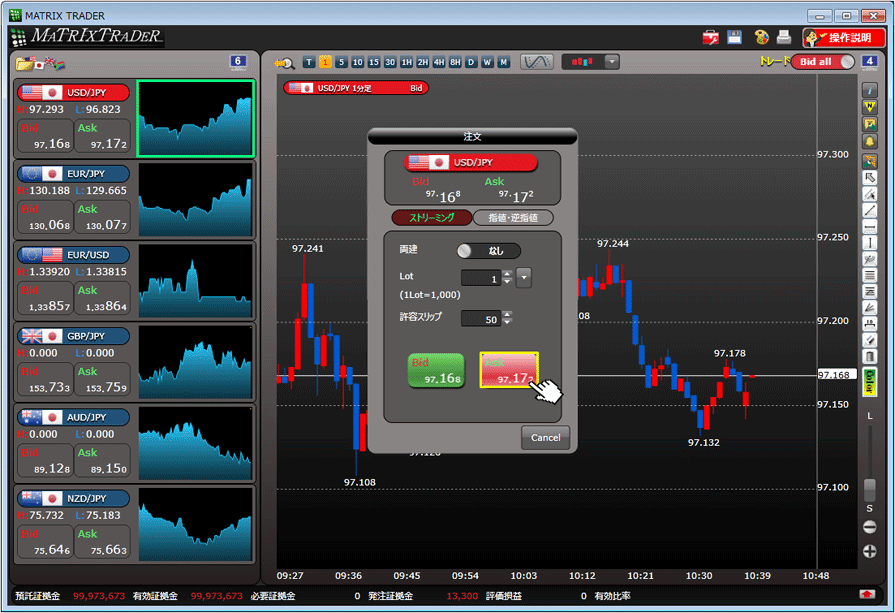Click the NZD/JPY mini chart thumbnail
The height and width of the screenshot is (613, 895).
tap(195, 524)
